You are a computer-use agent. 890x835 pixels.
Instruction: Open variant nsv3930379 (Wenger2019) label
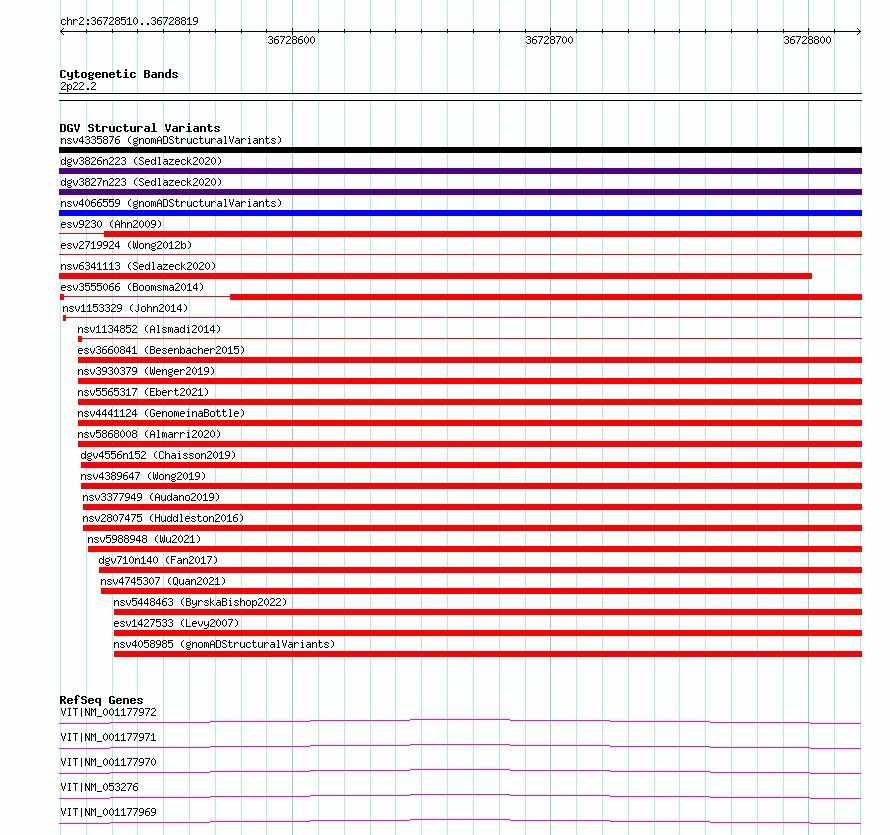pyautogui.click(x=146, y=371)
